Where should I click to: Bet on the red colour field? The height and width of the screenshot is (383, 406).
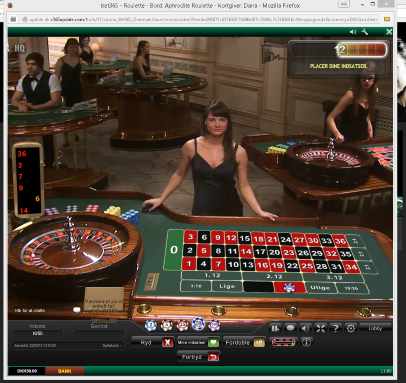point(289,287)
